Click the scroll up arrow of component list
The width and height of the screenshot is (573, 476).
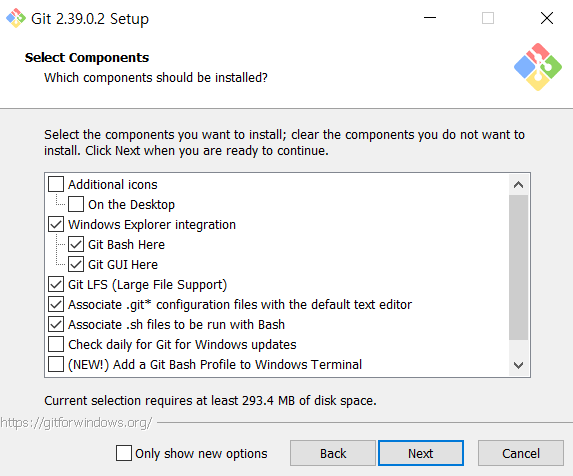click(518, 185)
